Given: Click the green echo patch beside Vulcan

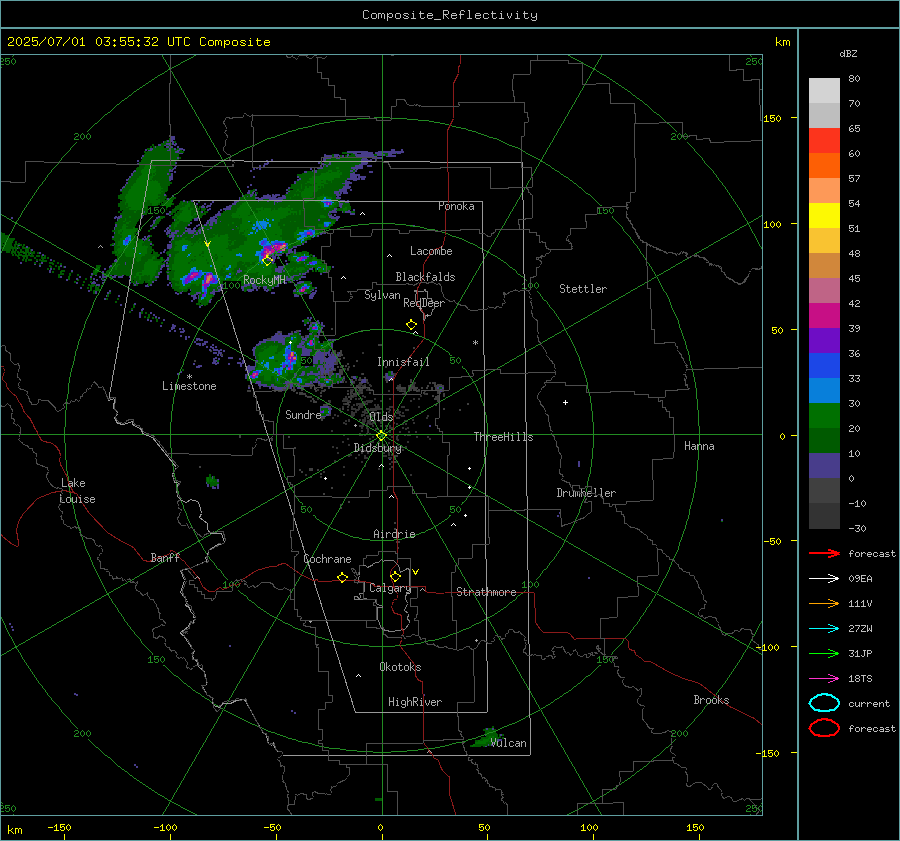Looking at the screenshot, I should pos(486,738).
